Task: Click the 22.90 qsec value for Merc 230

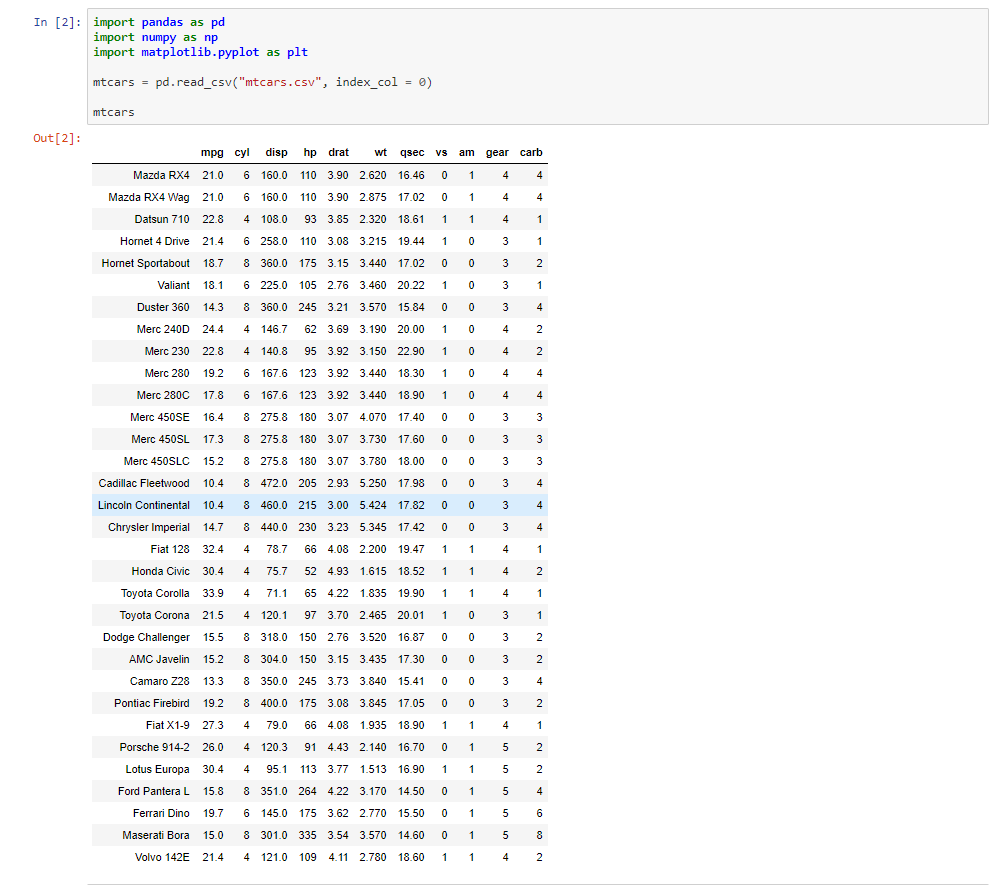Action: [411, 351]
